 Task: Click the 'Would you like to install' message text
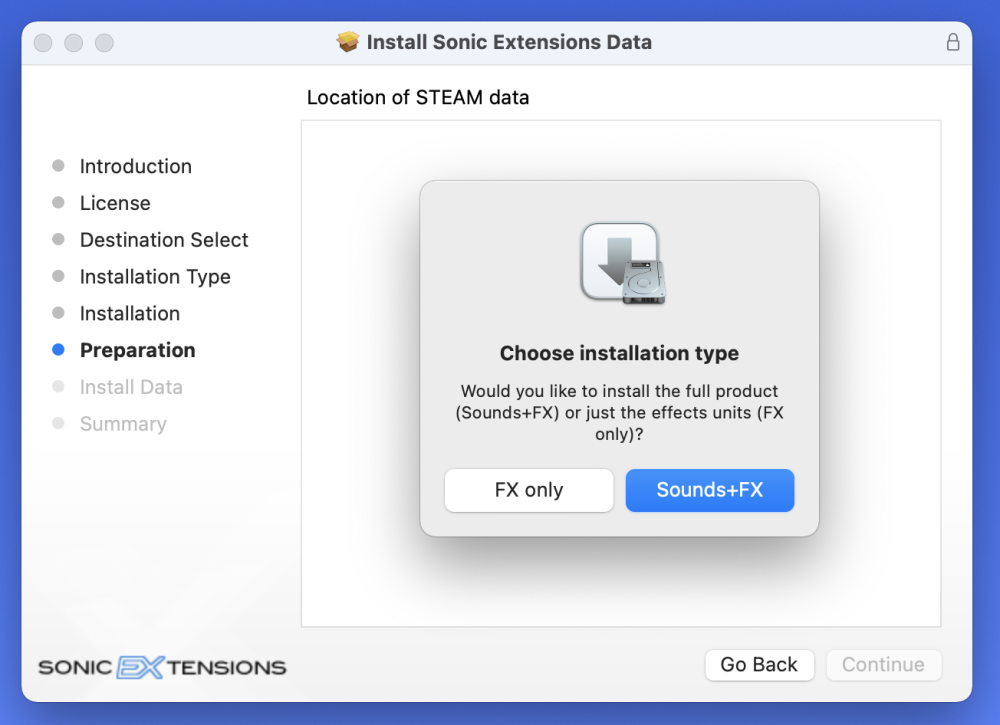[619, 413]
